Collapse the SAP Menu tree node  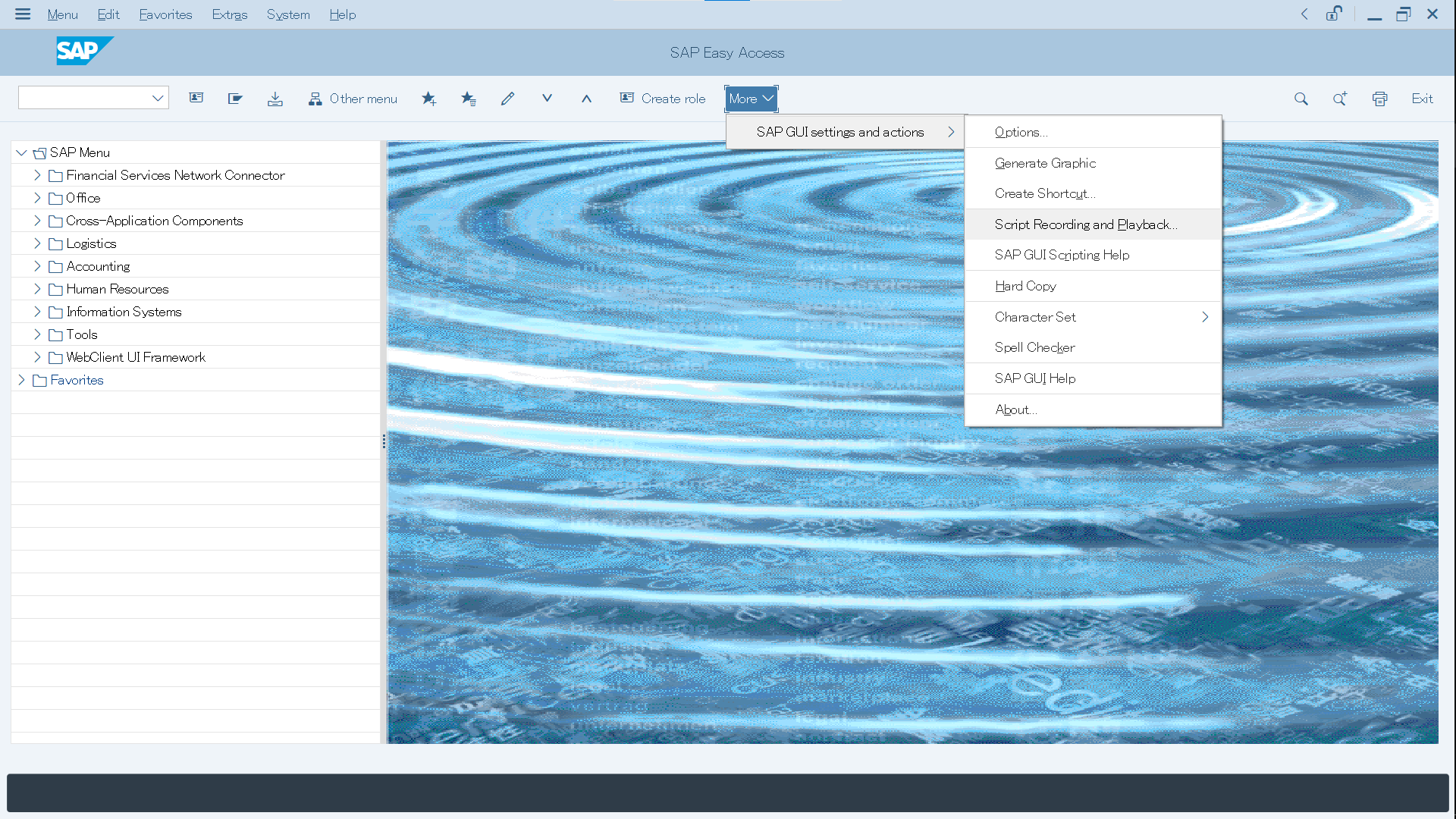tap(21, 152)
